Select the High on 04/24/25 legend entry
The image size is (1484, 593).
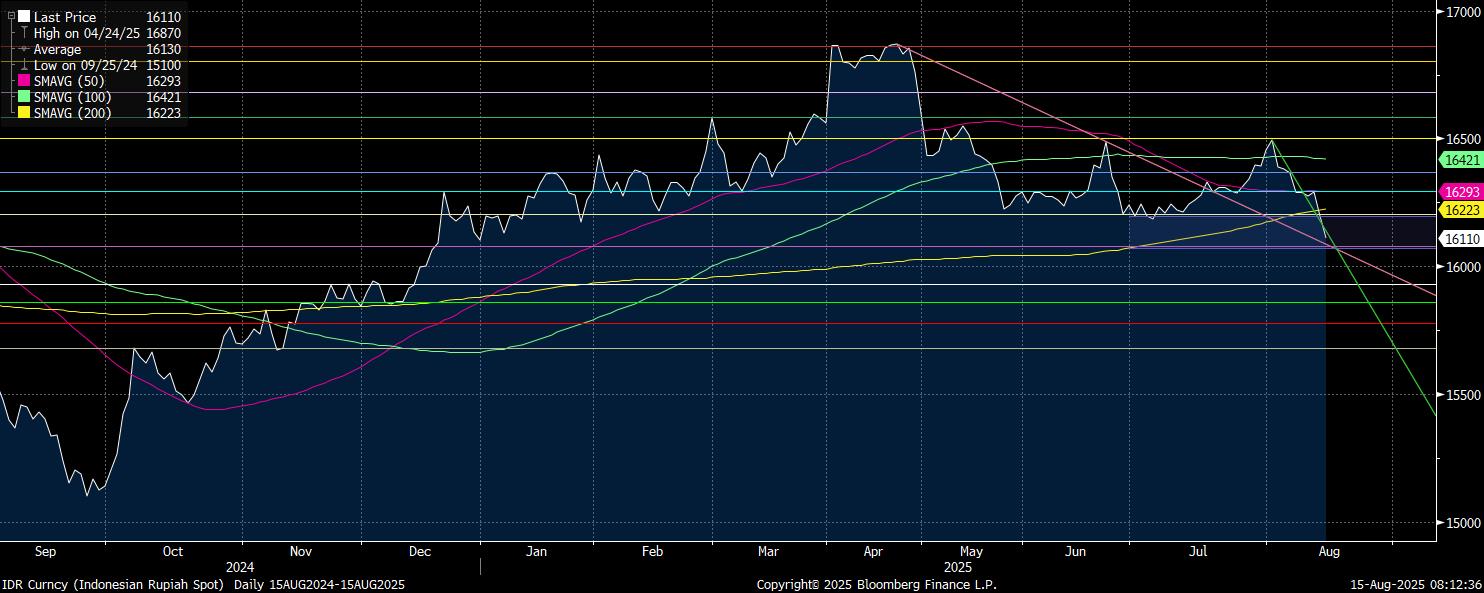pyautogui.click(x=83, y=33)
